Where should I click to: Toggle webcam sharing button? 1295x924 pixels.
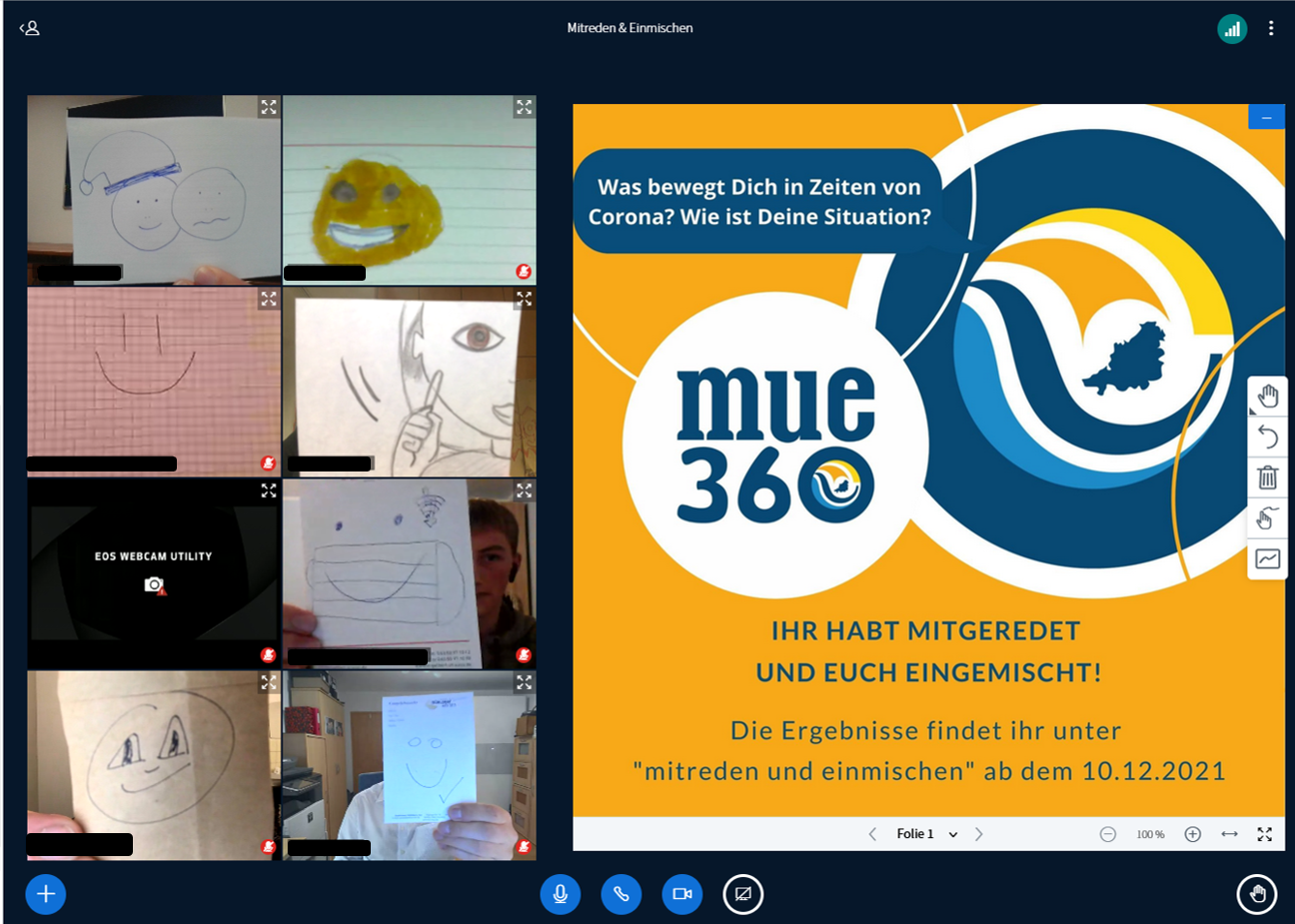click(682, 894)
